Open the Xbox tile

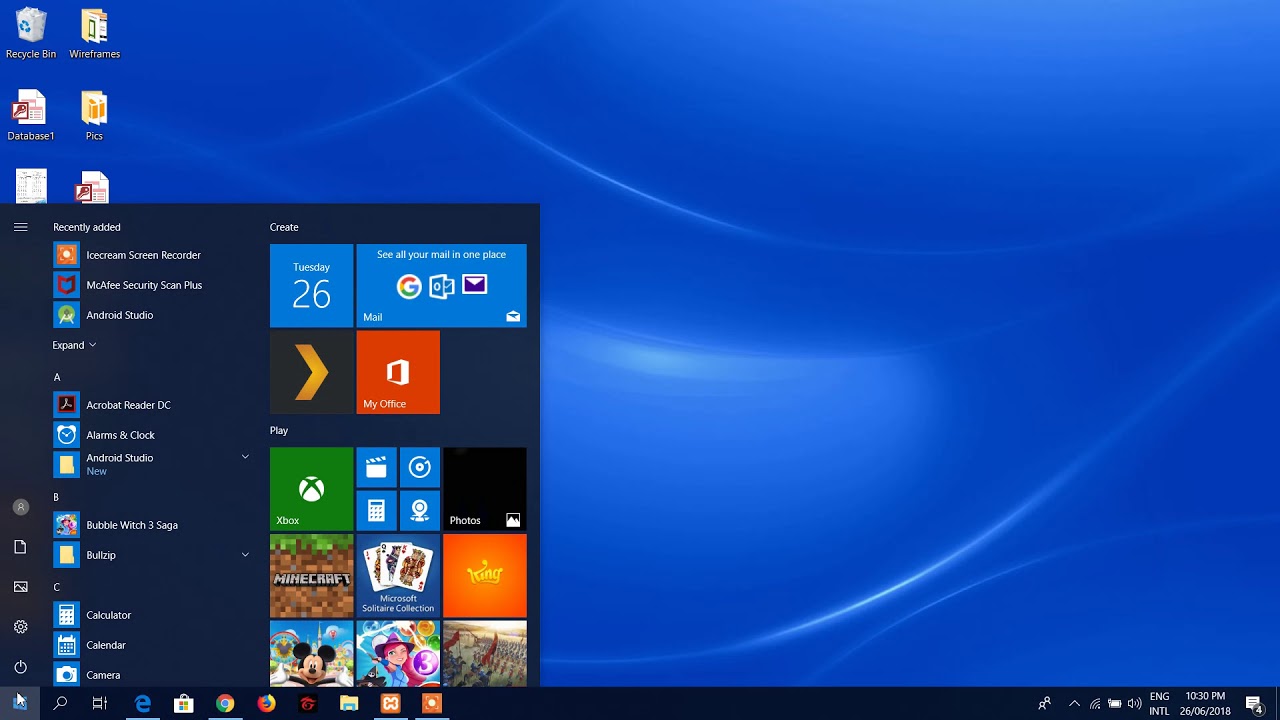tap(311, 489)
